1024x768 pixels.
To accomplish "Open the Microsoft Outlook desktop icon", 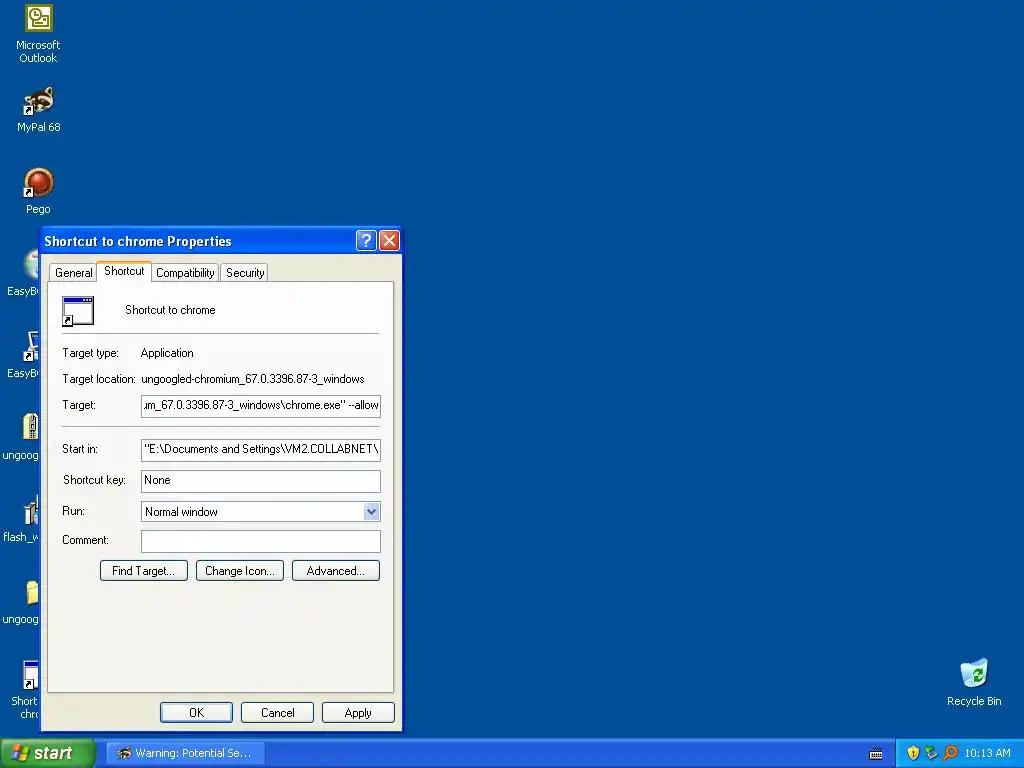I will pos(38,33).
